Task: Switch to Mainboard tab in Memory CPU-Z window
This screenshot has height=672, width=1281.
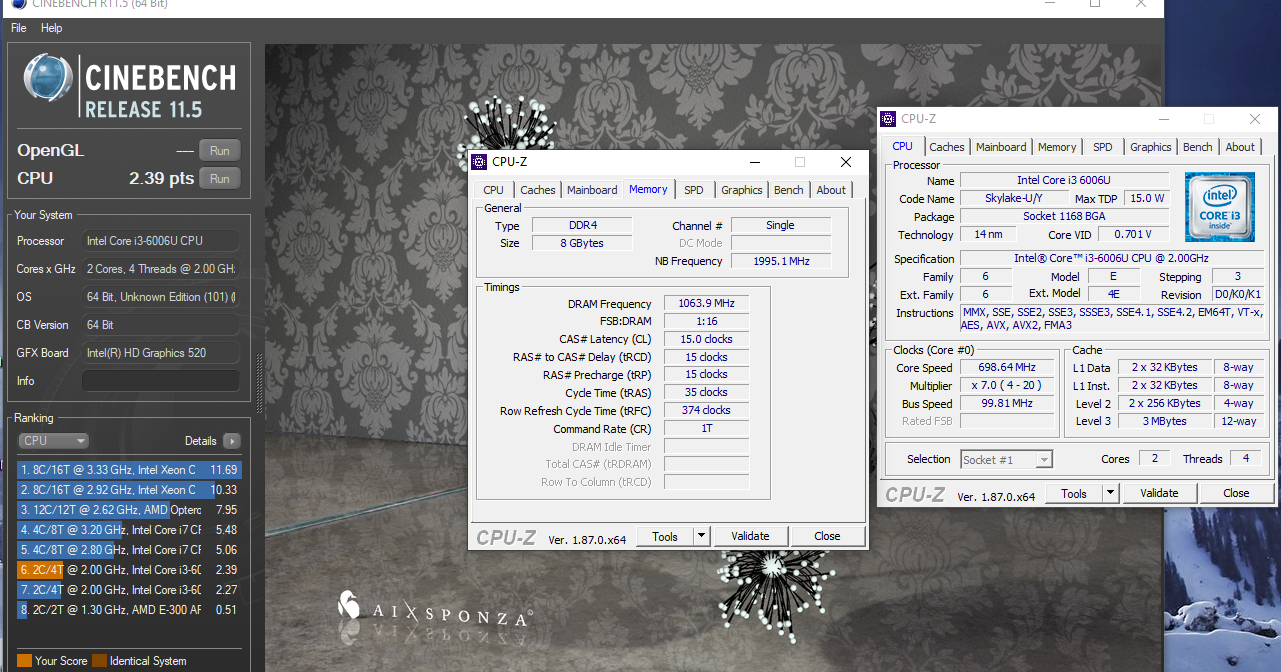Action: [592, 190]
